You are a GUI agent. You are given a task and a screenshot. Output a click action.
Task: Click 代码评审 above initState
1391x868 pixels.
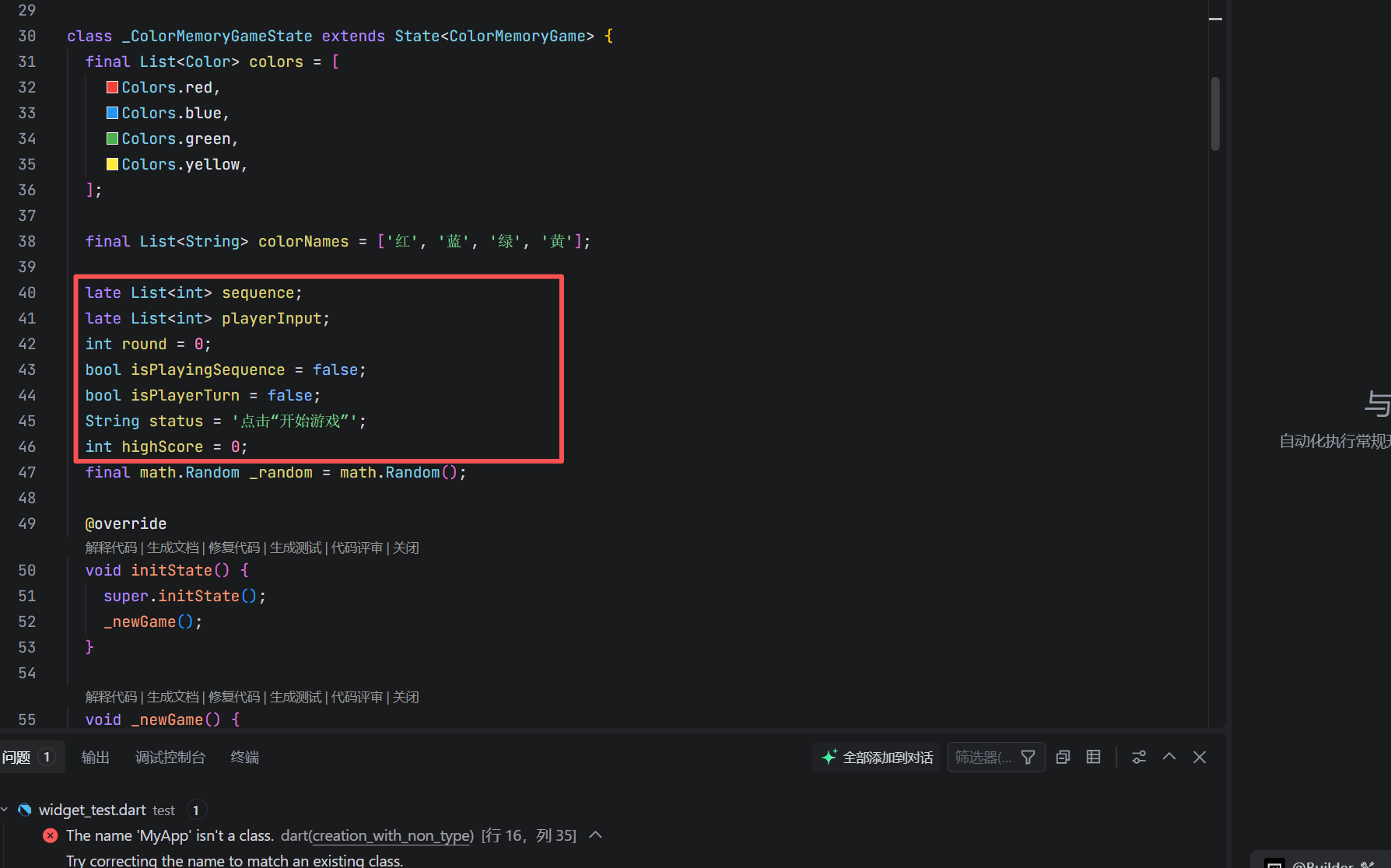point(357,548)
